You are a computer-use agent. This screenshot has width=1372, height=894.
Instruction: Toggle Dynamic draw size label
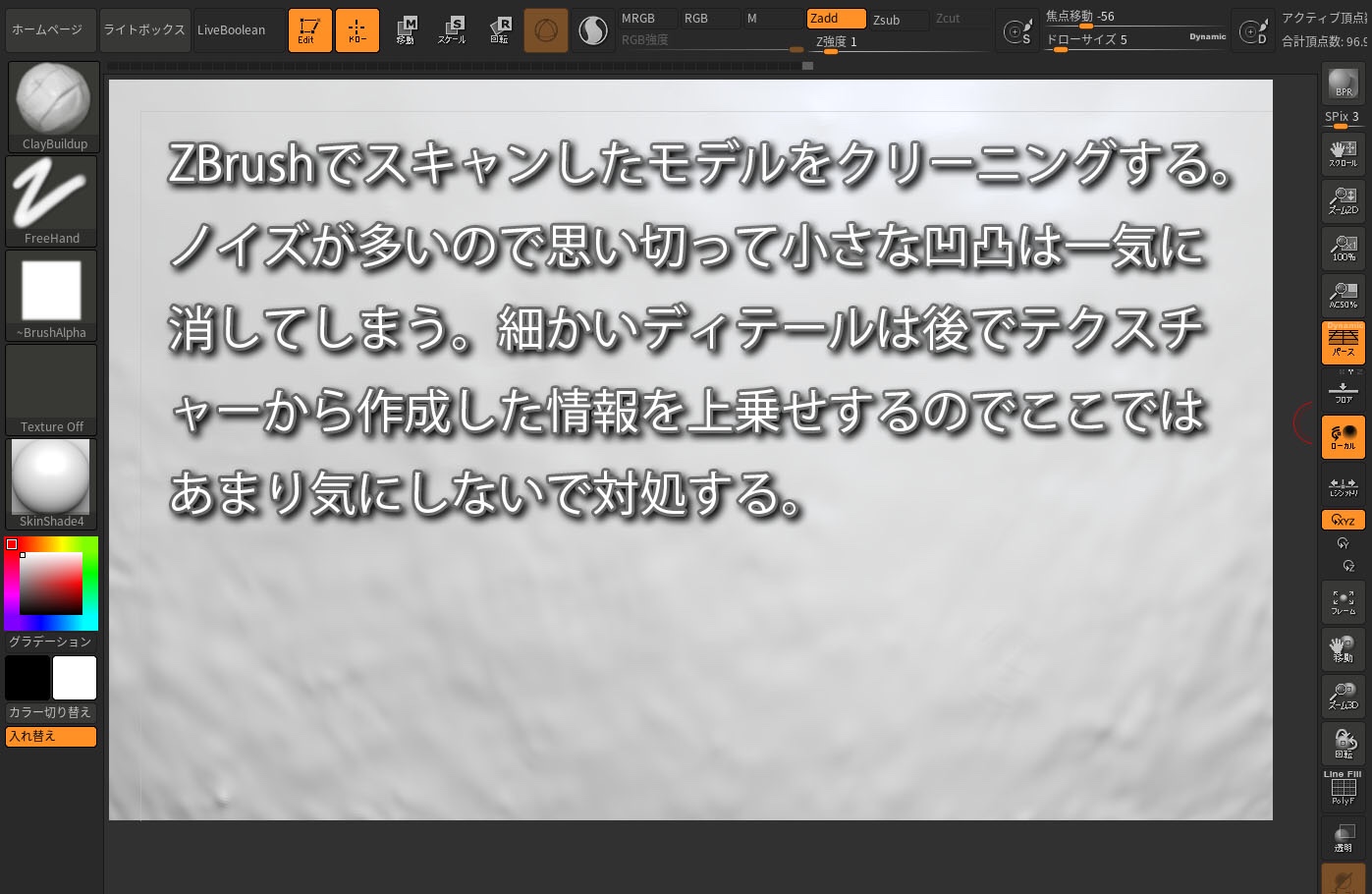[1207, 36]
